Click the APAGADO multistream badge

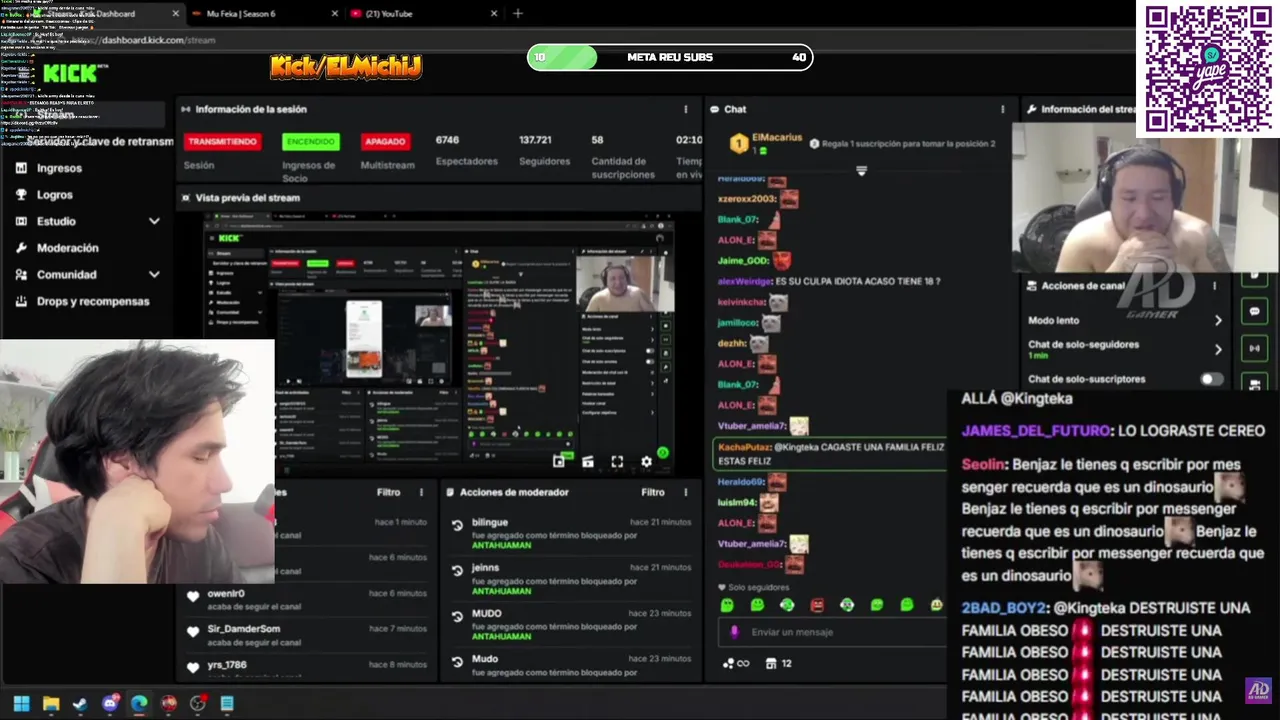pos(385,142)
